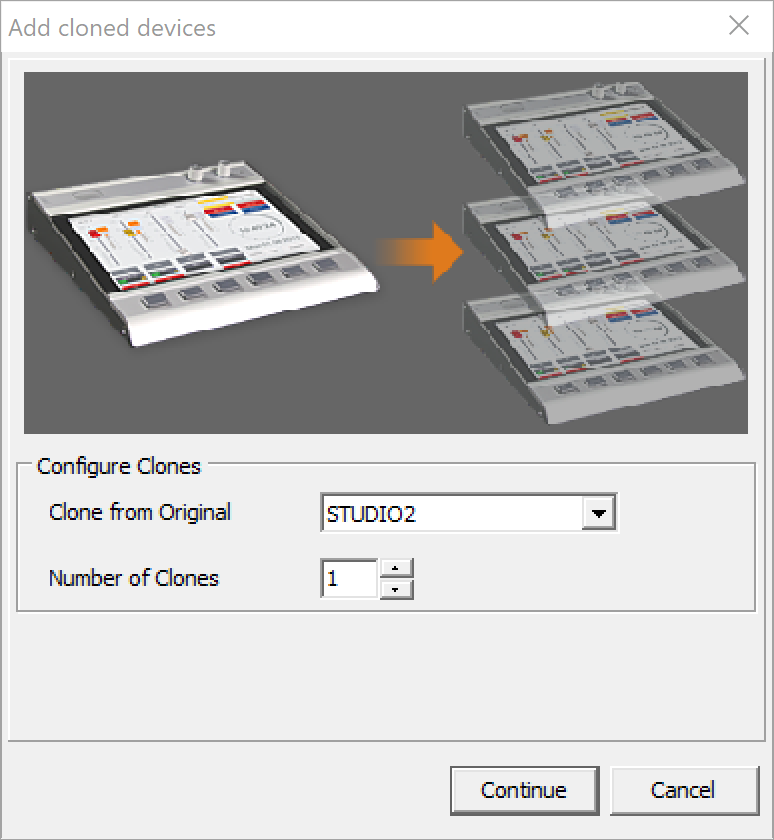
Task: Cancel the Add cloned devices dialog
Action: click(684, 790)
